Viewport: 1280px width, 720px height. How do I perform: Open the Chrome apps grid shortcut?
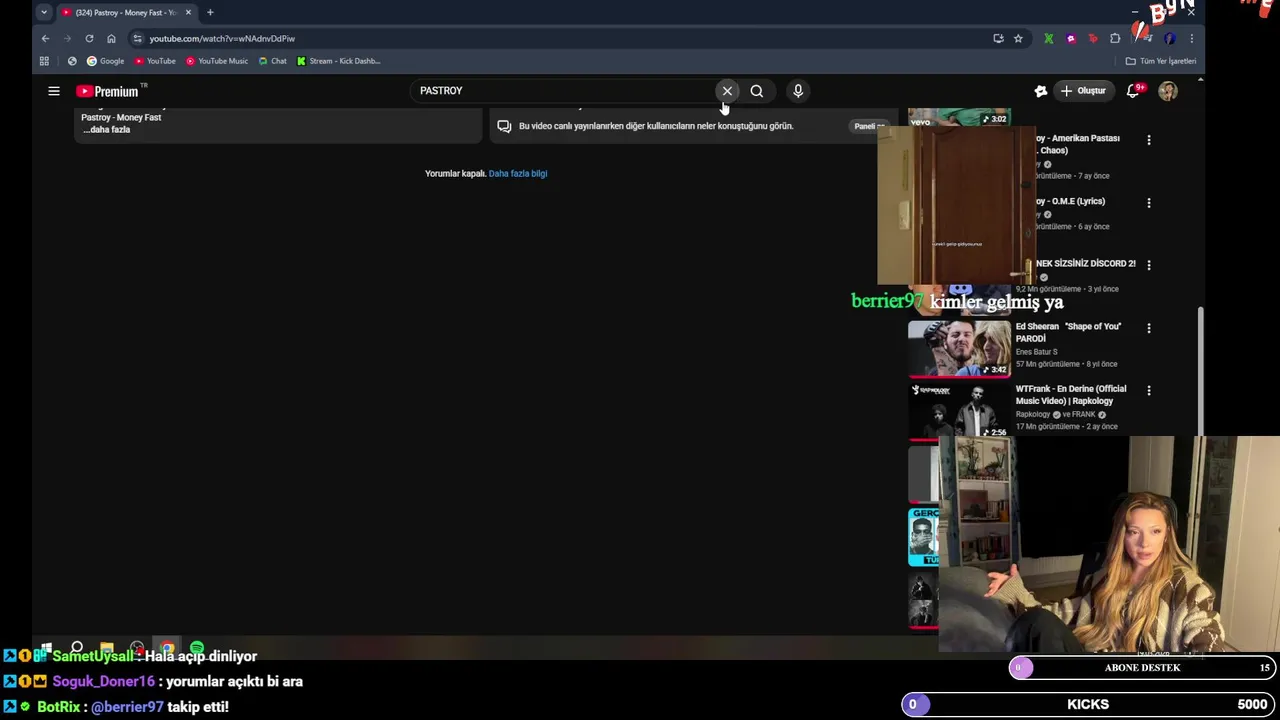[44, 61]
